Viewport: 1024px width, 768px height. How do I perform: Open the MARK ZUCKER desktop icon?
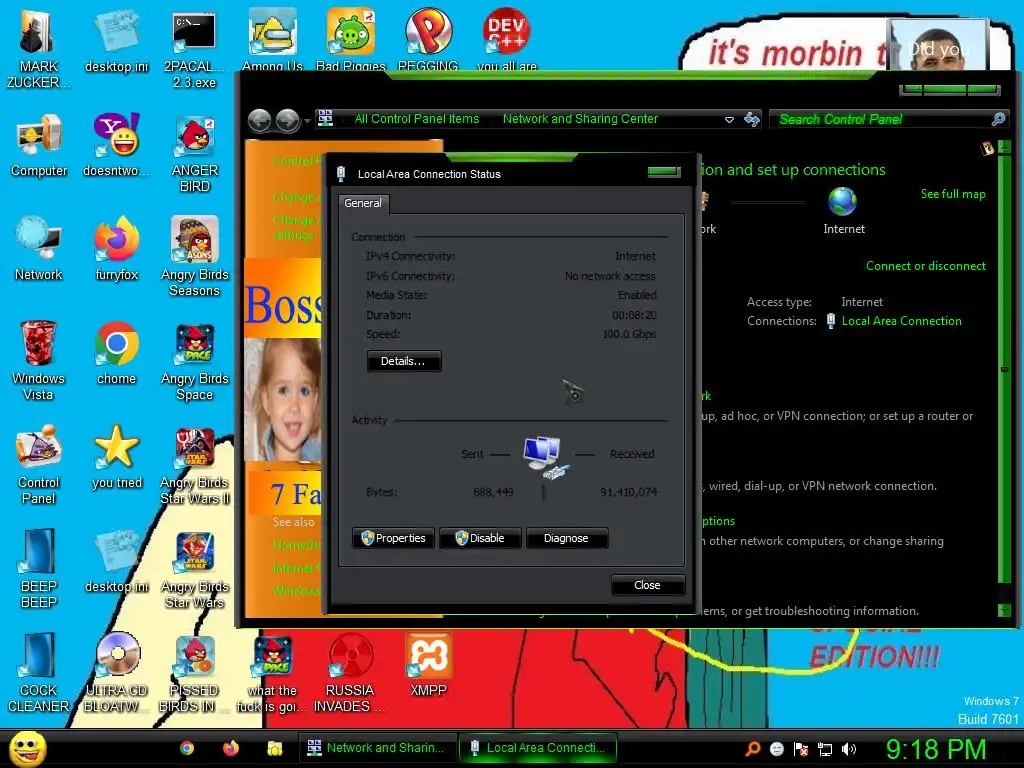pos(38,49)
